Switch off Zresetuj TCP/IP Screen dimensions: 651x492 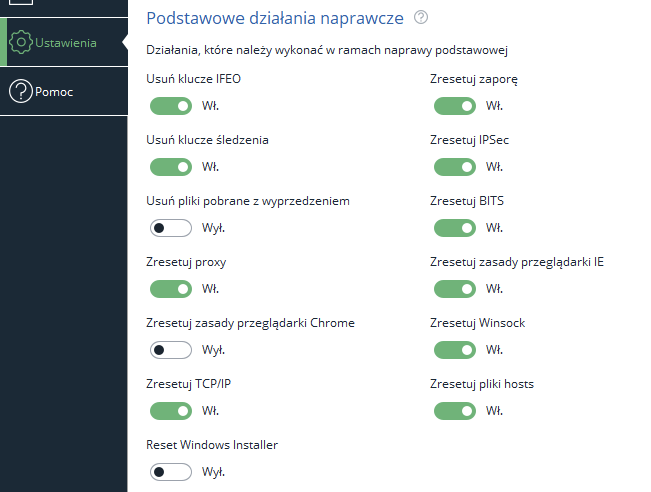point(170,411)
